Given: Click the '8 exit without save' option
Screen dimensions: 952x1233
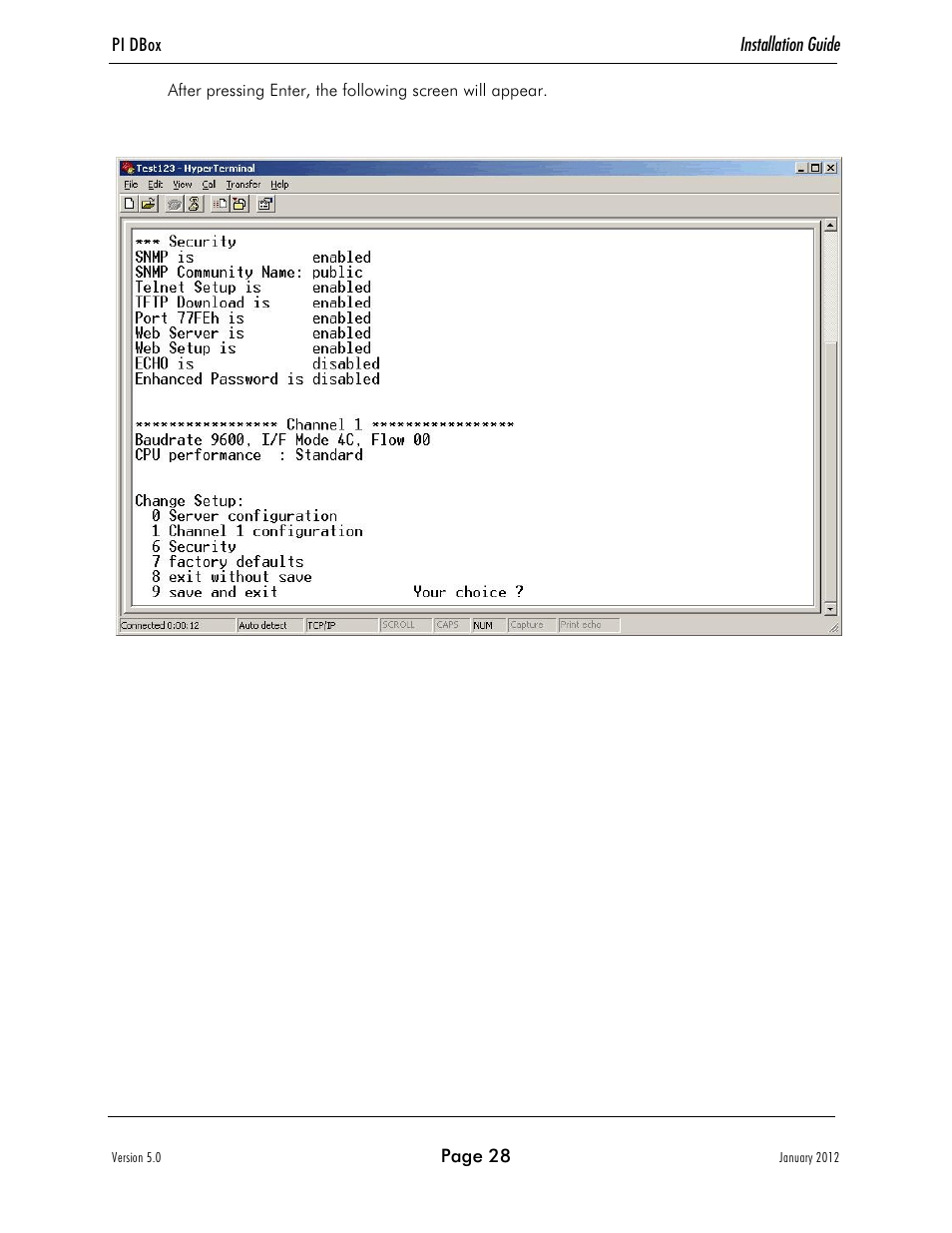Looking at the screenshot, I should [x=232, y=577].
